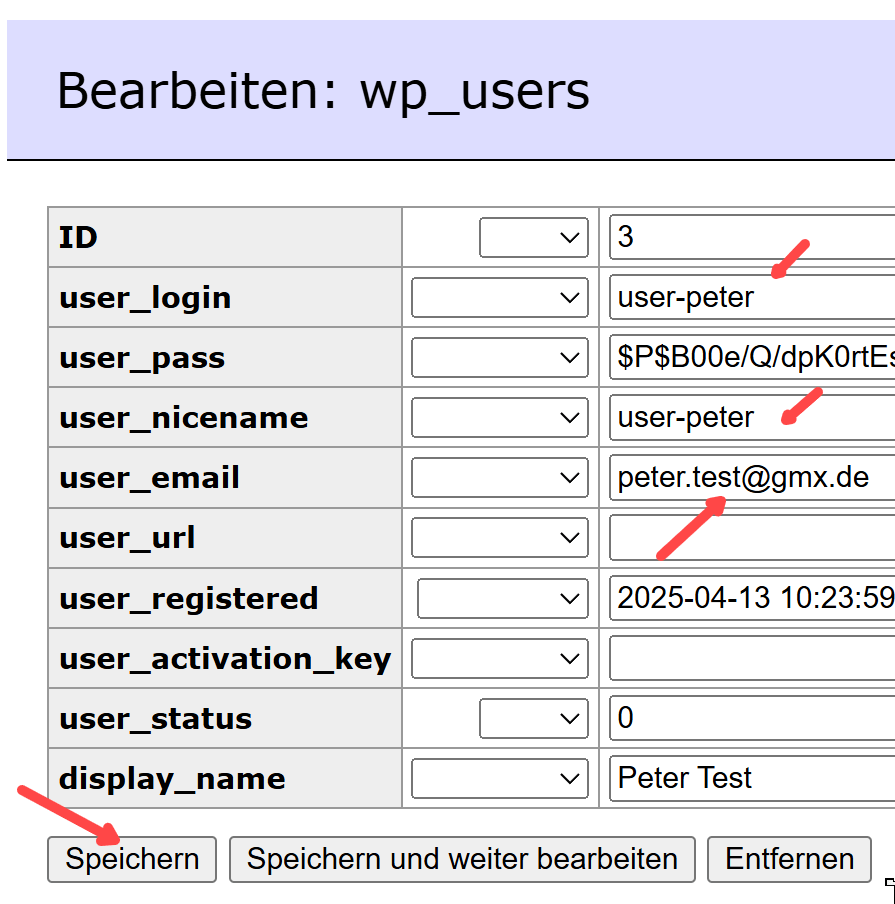Click Speichern und weiter bearbeiten
Image resolution: width=895 pixels, height=904 pixels.
(462, 860)
